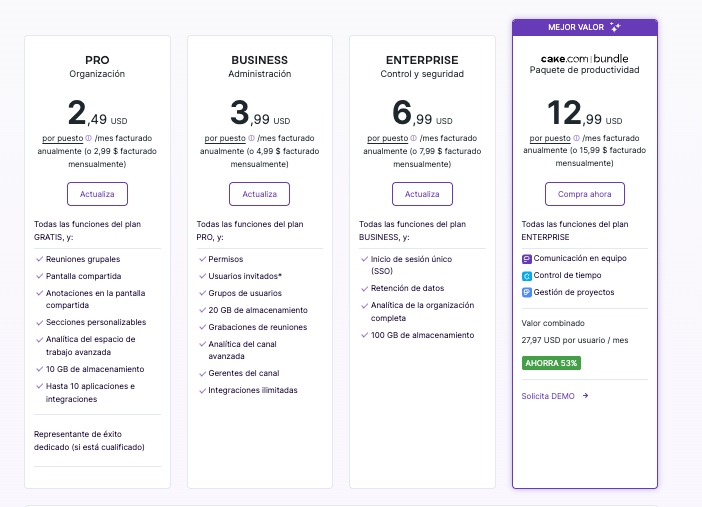Click 'Anotaciones en la pantalla compartida' text
Image resolution: width=702 pixels, height=507 pixels.
point(95,299)
